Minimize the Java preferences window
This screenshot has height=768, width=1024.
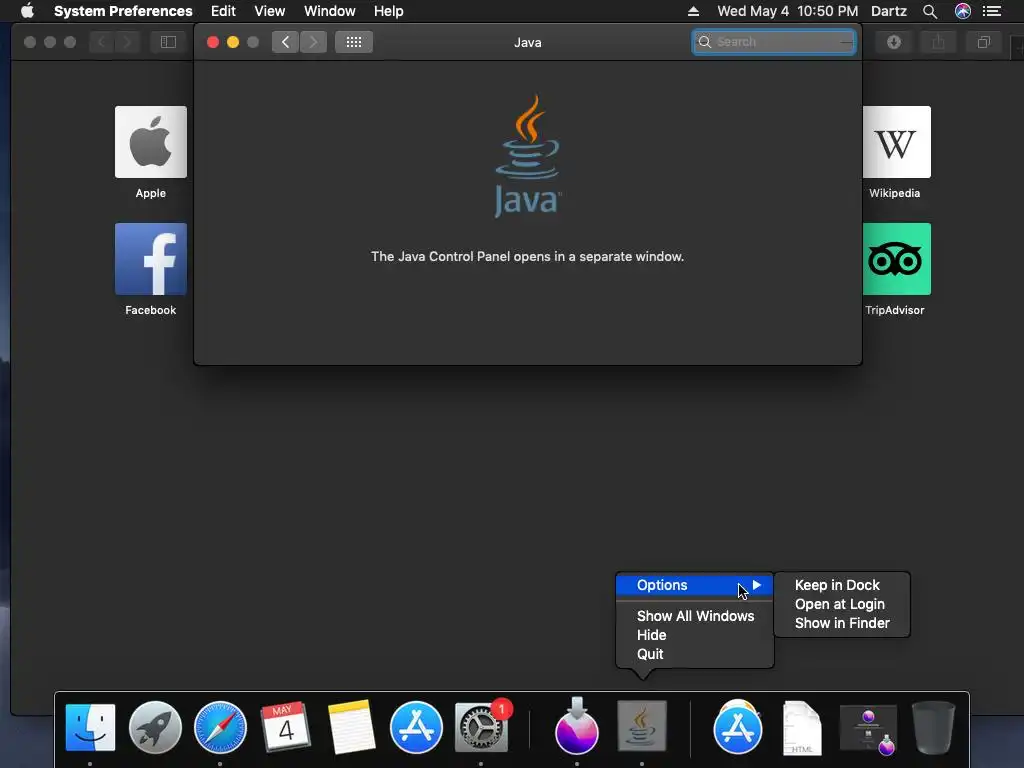pos(232,42)
